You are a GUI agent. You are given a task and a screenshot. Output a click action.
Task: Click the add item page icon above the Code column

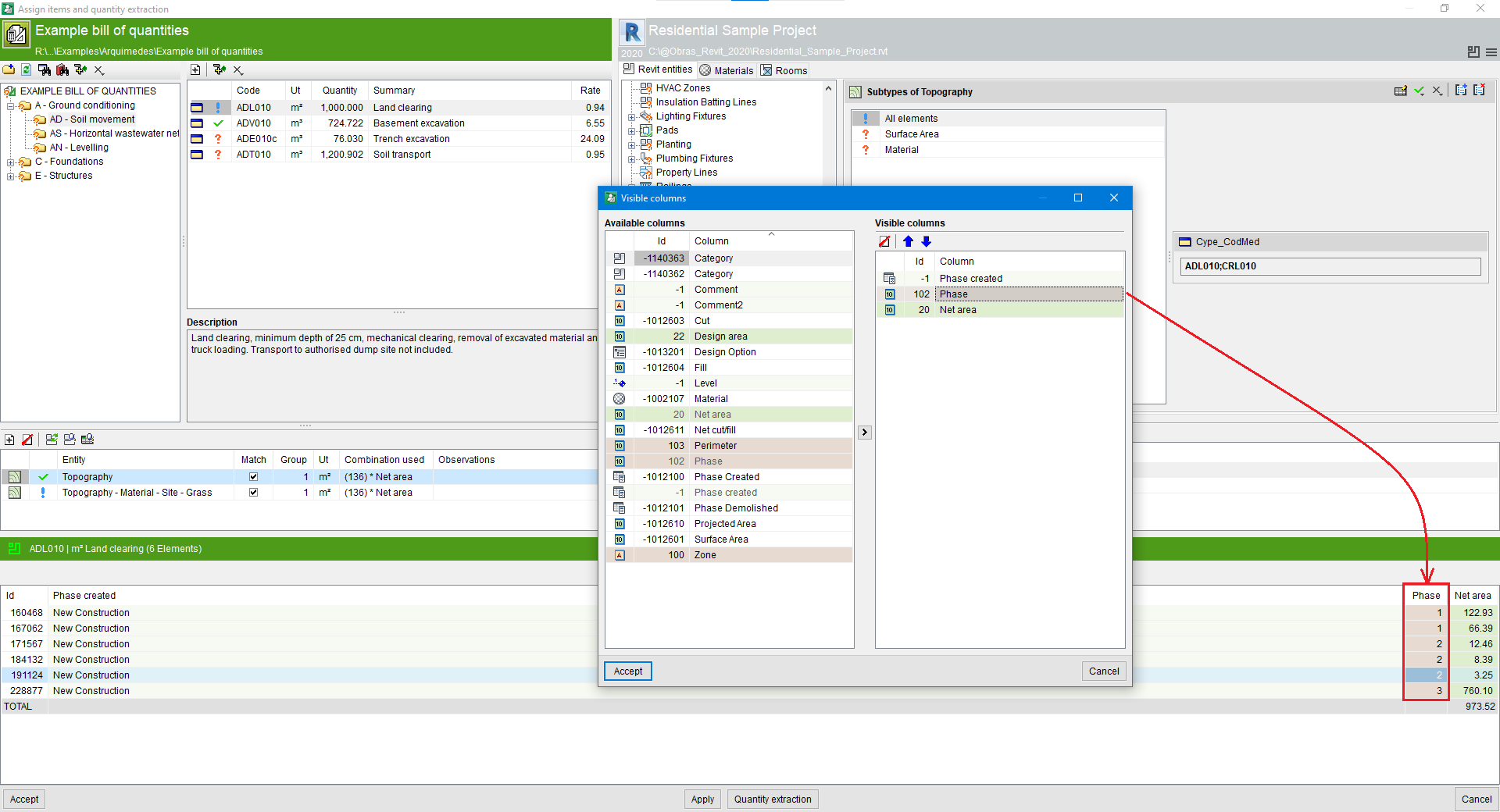(x=195, y=70)
